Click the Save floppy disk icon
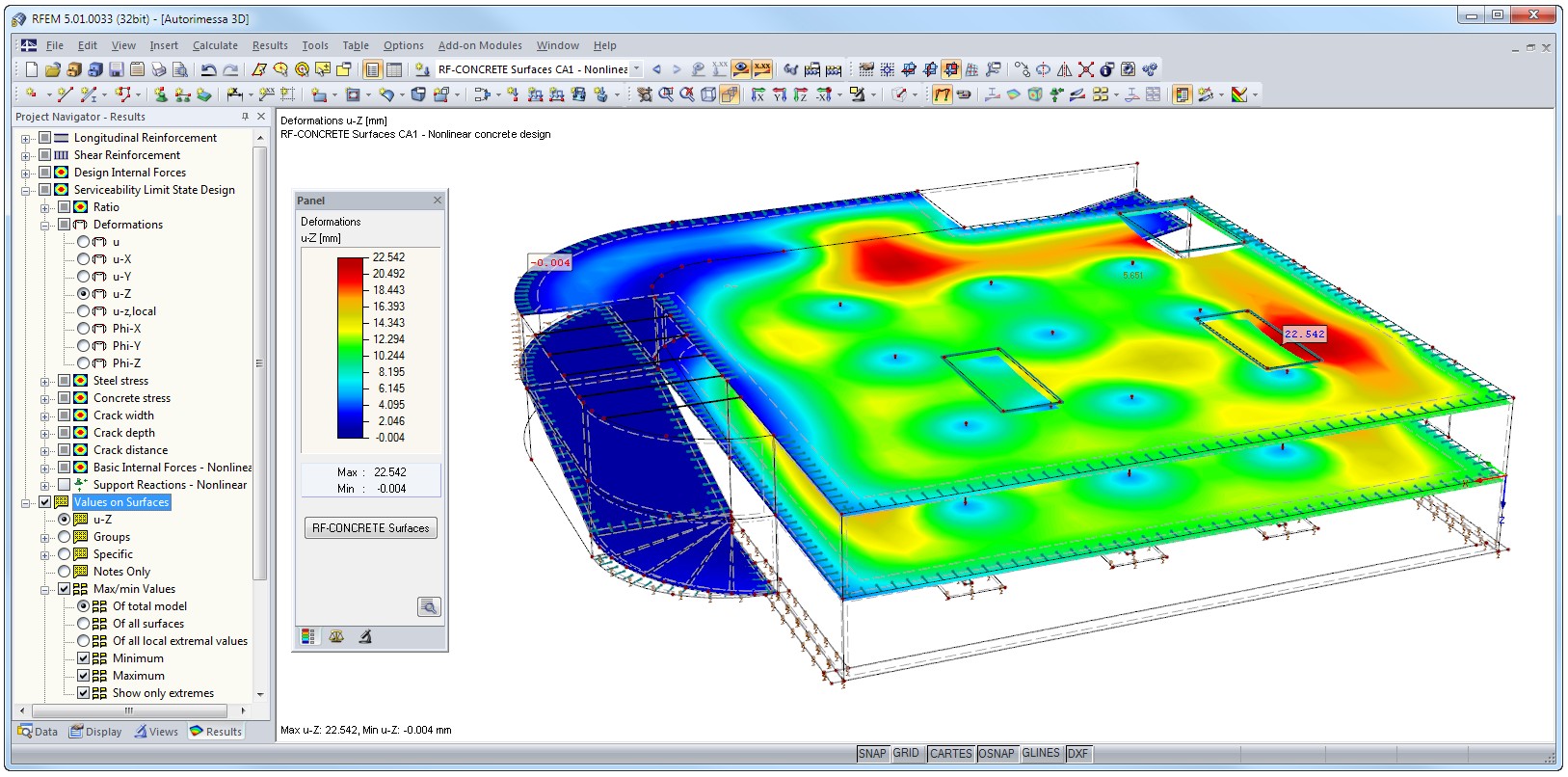1568x777 pixels. coord(117,69)
